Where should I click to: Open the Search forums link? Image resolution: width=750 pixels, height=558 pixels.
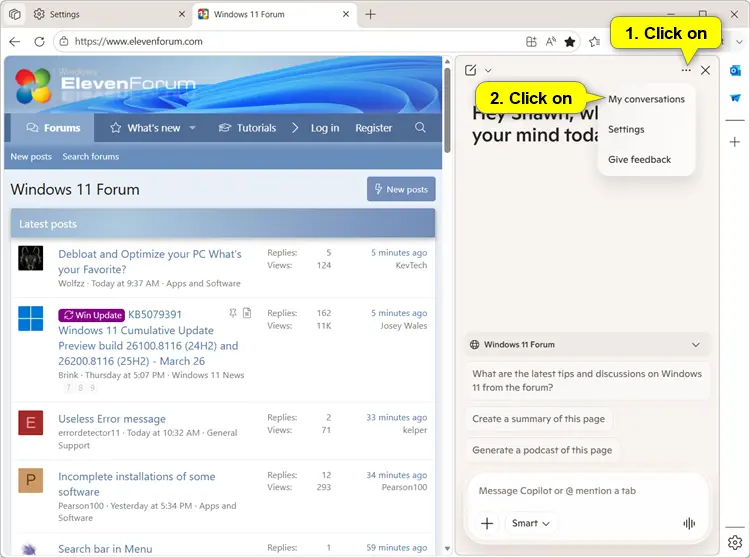tap(90, 156)
